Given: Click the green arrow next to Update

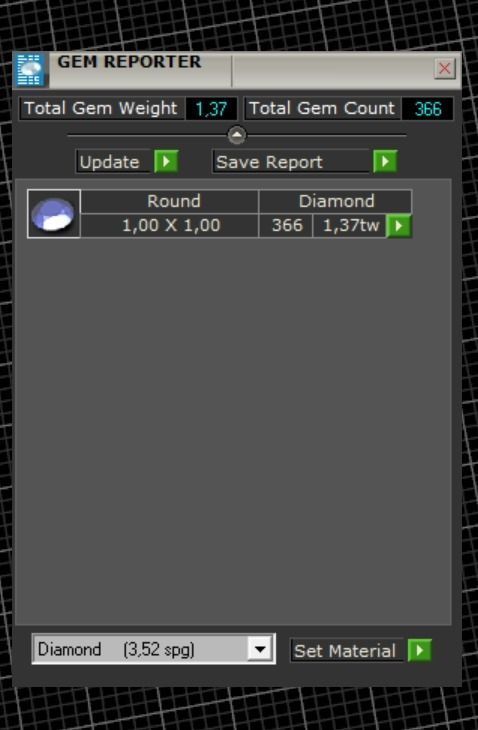Looking at the screenshot, I should (166, 162).
